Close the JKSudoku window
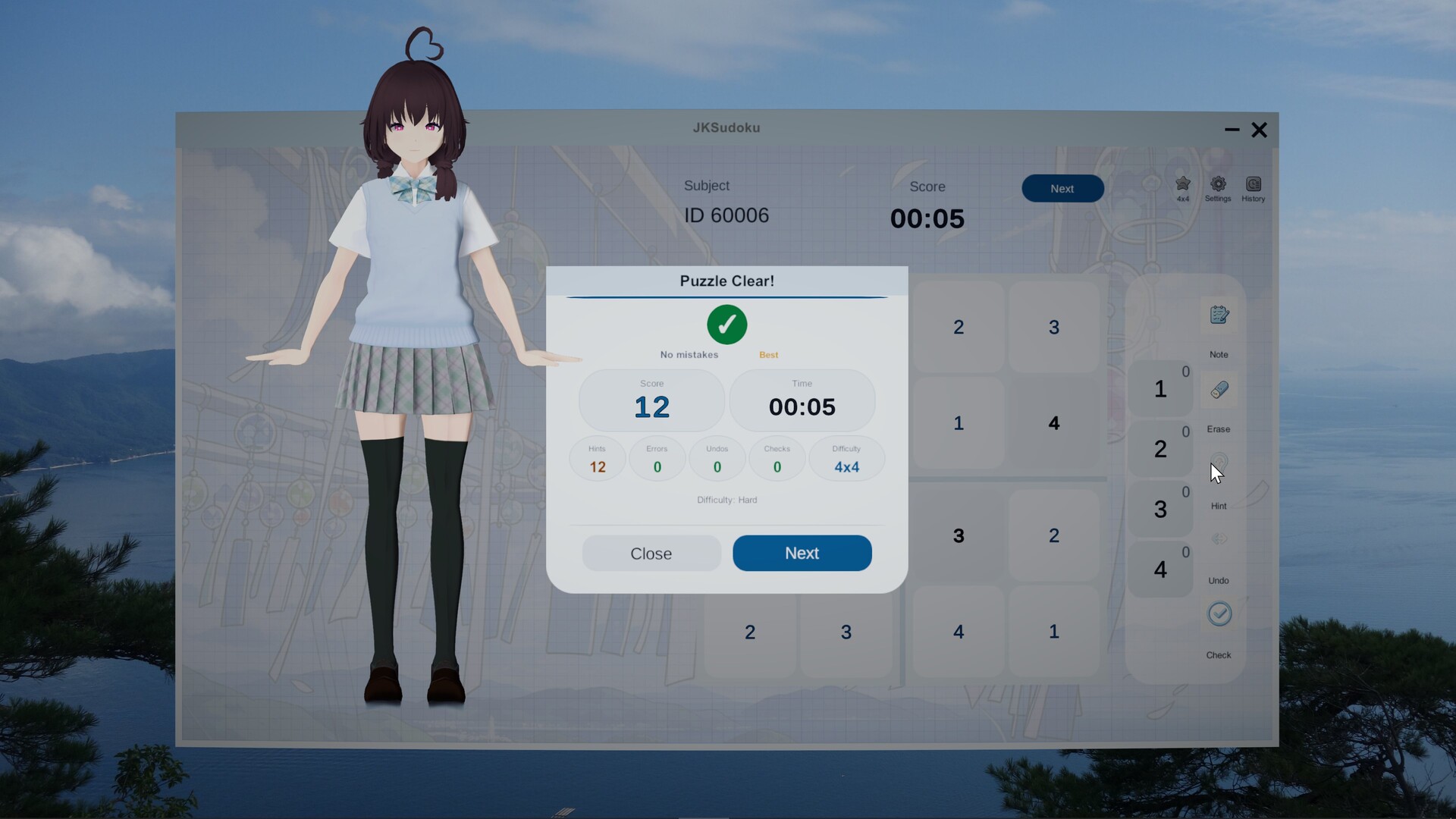Viewport: 1456px width, 819px height. pyautogui.click(x=1259, y=130)
